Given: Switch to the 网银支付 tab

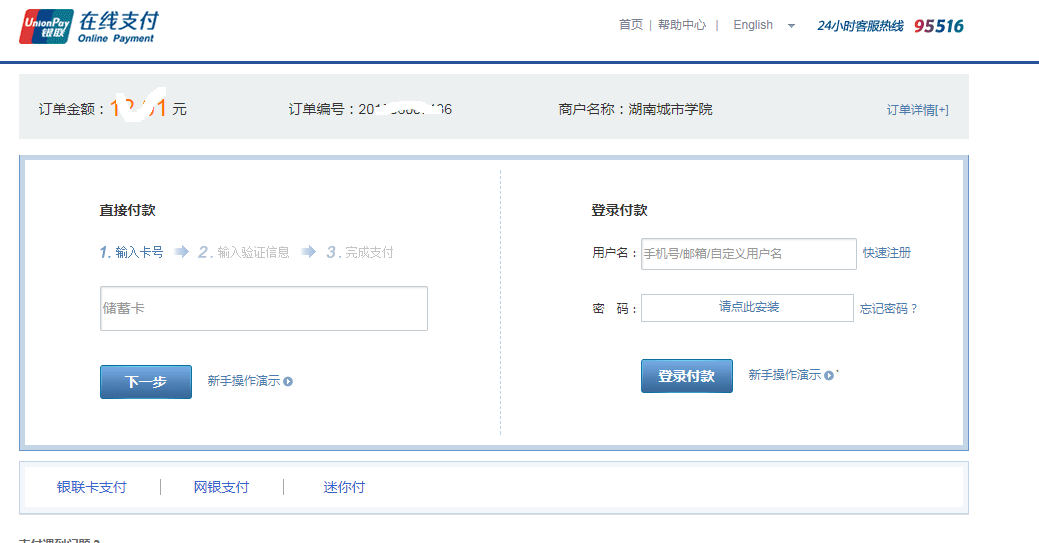Looking at the screenshot, I should [x=221, y=487].
